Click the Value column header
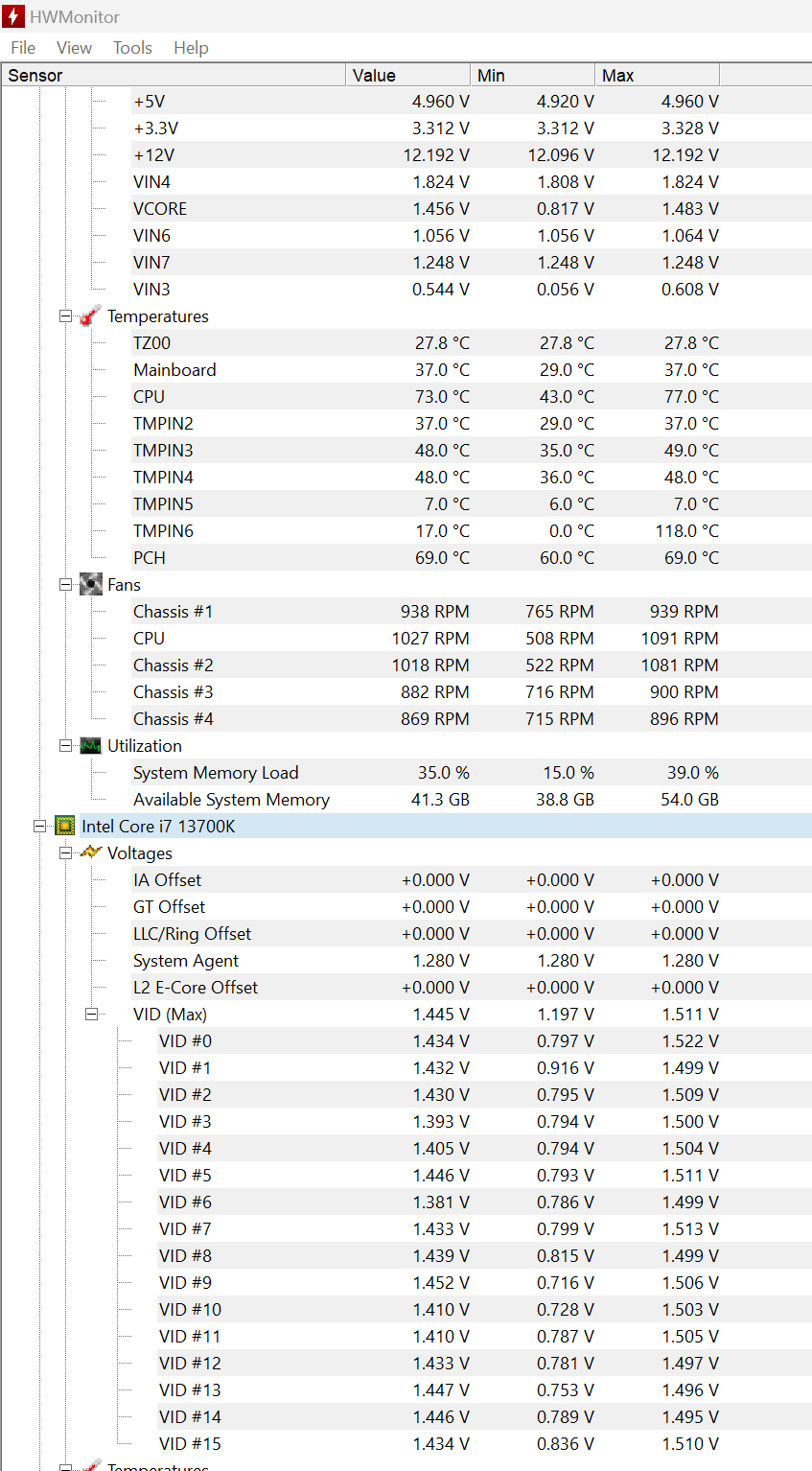This screenshot has height=1471, width=812. point(407,75)
